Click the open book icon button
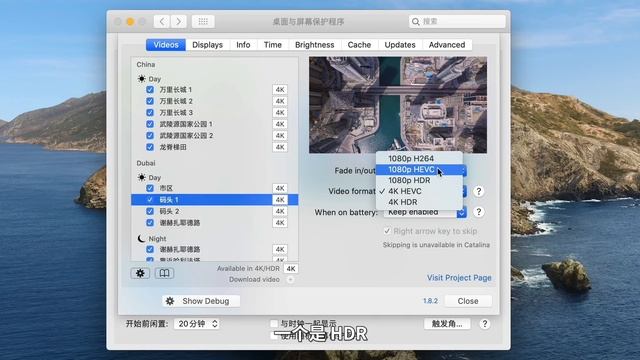Screen dimensions: 640x360 164,273
